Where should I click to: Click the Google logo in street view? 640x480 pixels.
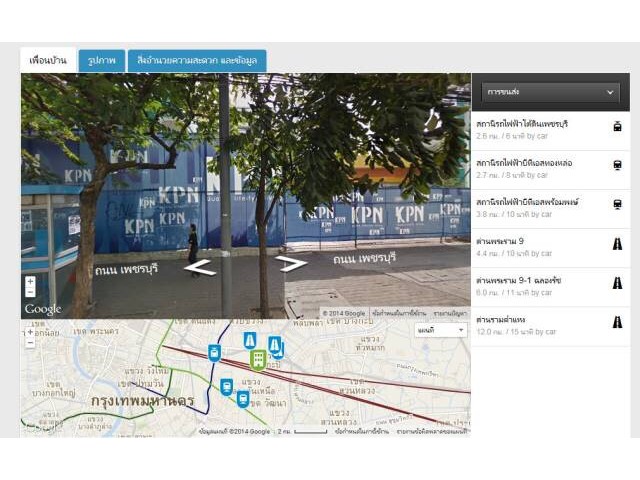coord(43,310)
